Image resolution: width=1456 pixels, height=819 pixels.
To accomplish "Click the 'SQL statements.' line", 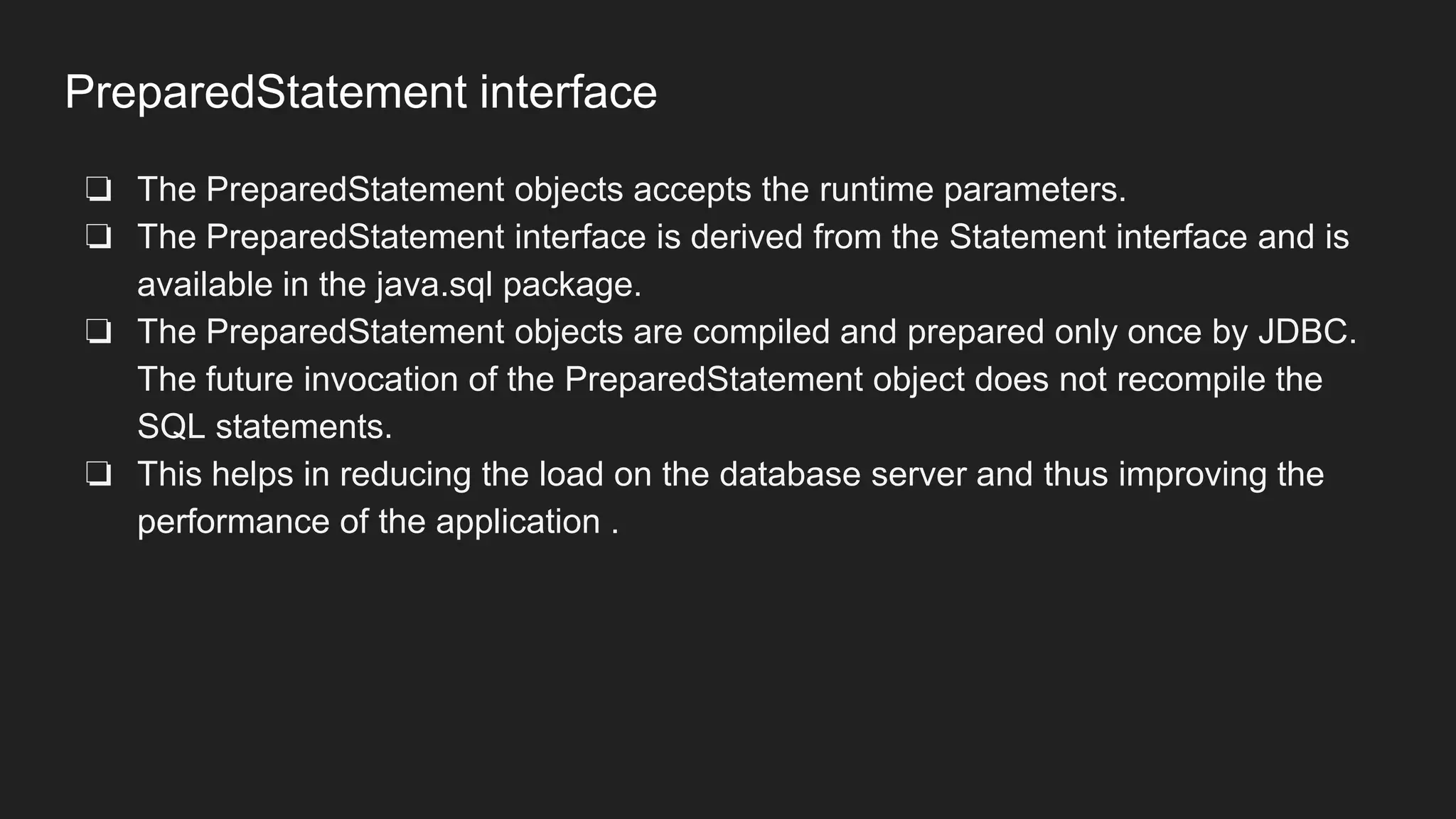I will pyautogui.click(x=264, y=427).
